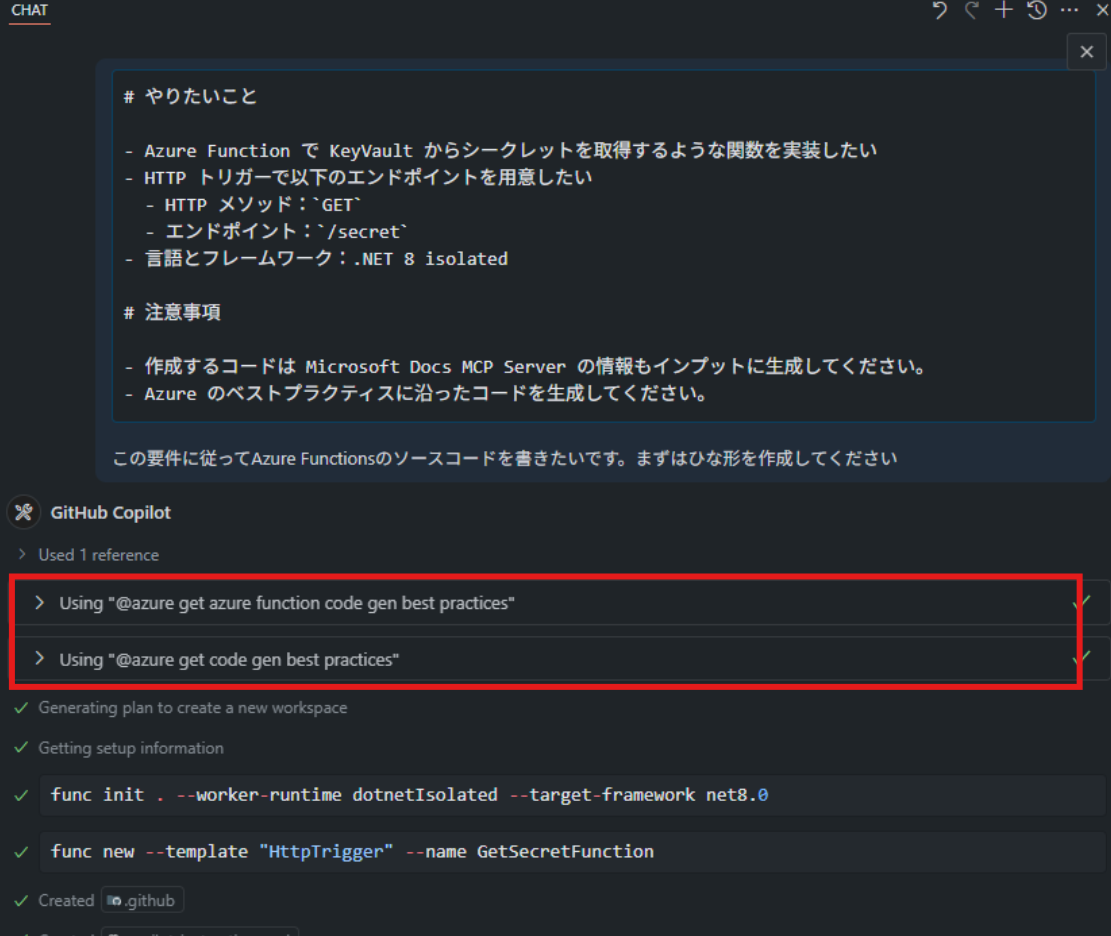This screenshot has width=1111, height=936.
Task: Dismiss the user request with X button
Action: pos(1086,52)
